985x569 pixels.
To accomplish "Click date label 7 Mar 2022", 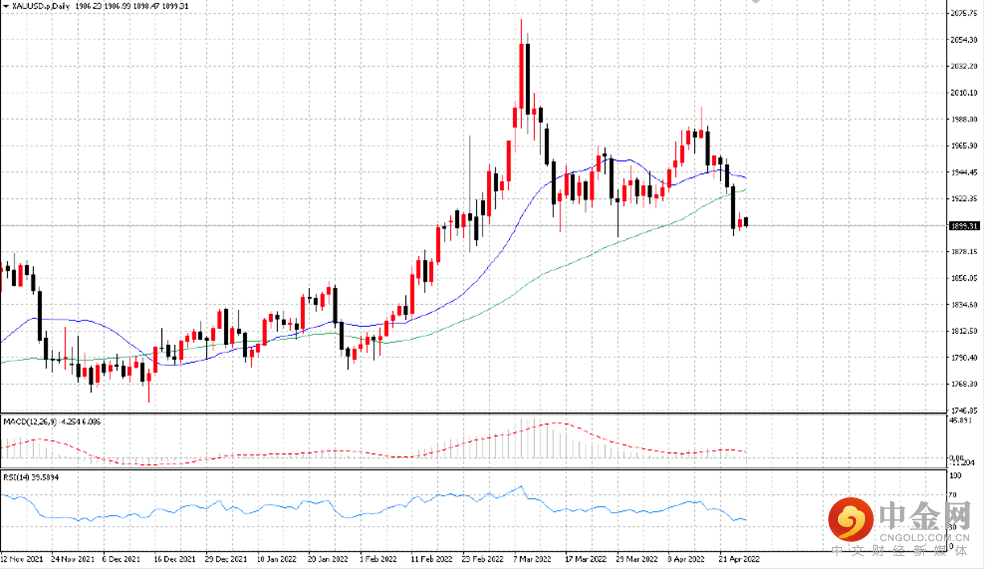I will pos(532,559).
